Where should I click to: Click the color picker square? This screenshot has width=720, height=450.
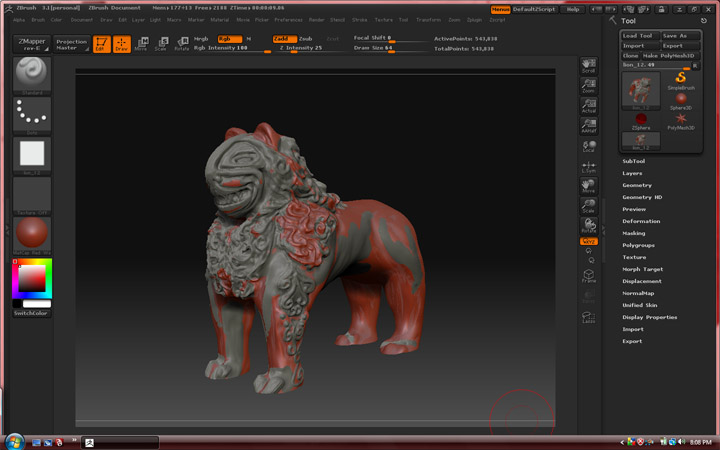33,278
